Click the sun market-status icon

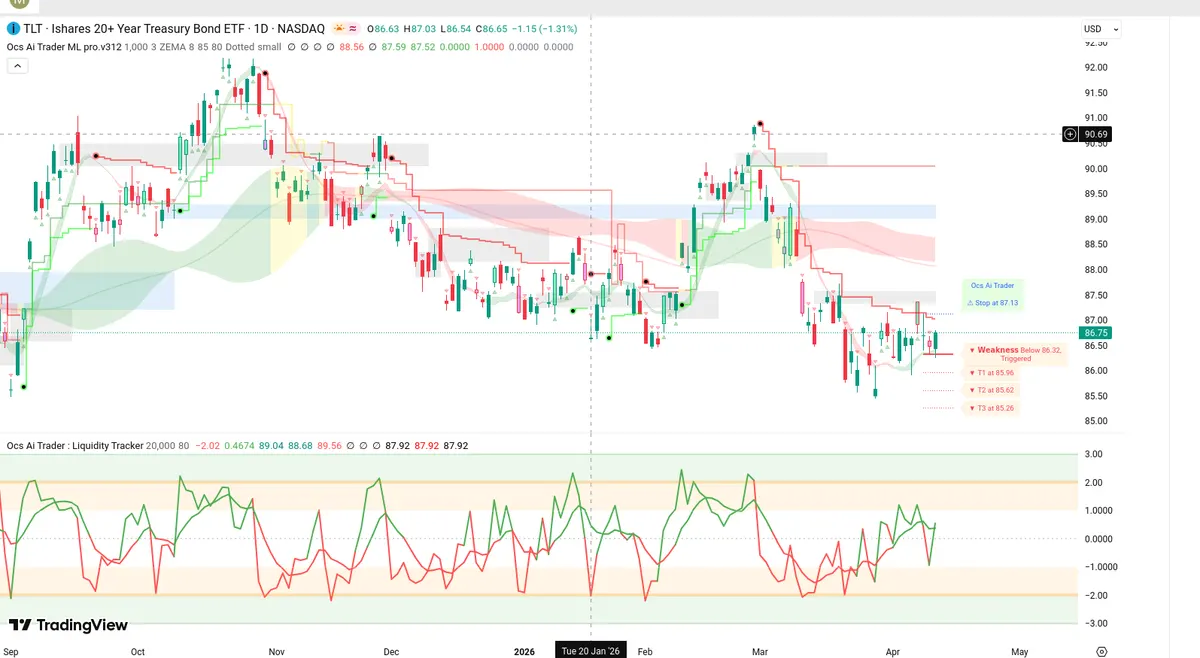[x=339, y=29]
